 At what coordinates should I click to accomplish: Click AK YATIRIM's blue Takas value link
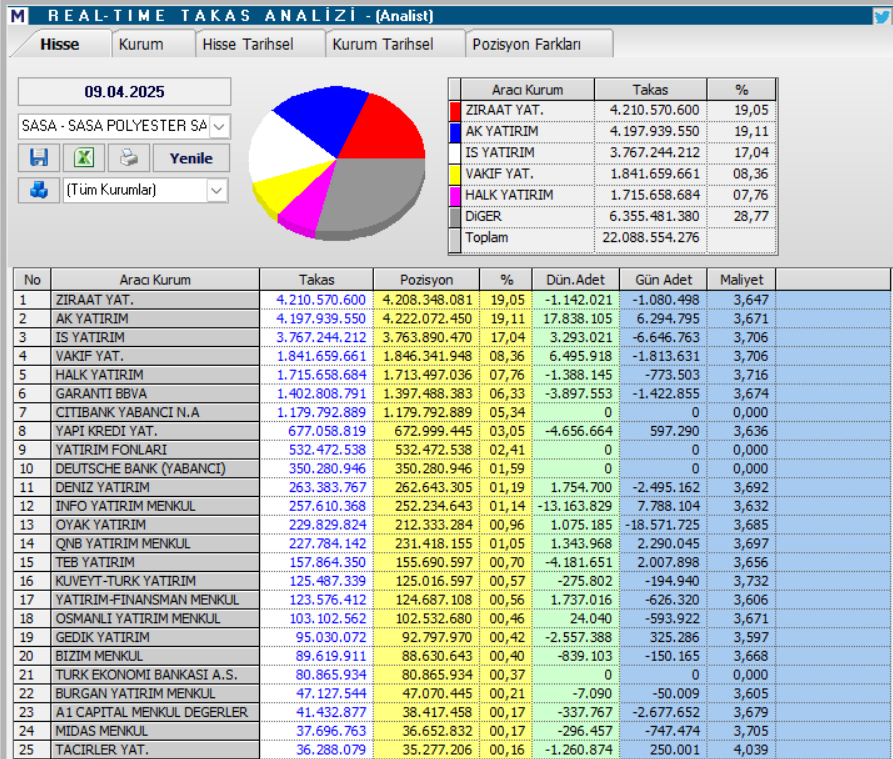point(321,318)
